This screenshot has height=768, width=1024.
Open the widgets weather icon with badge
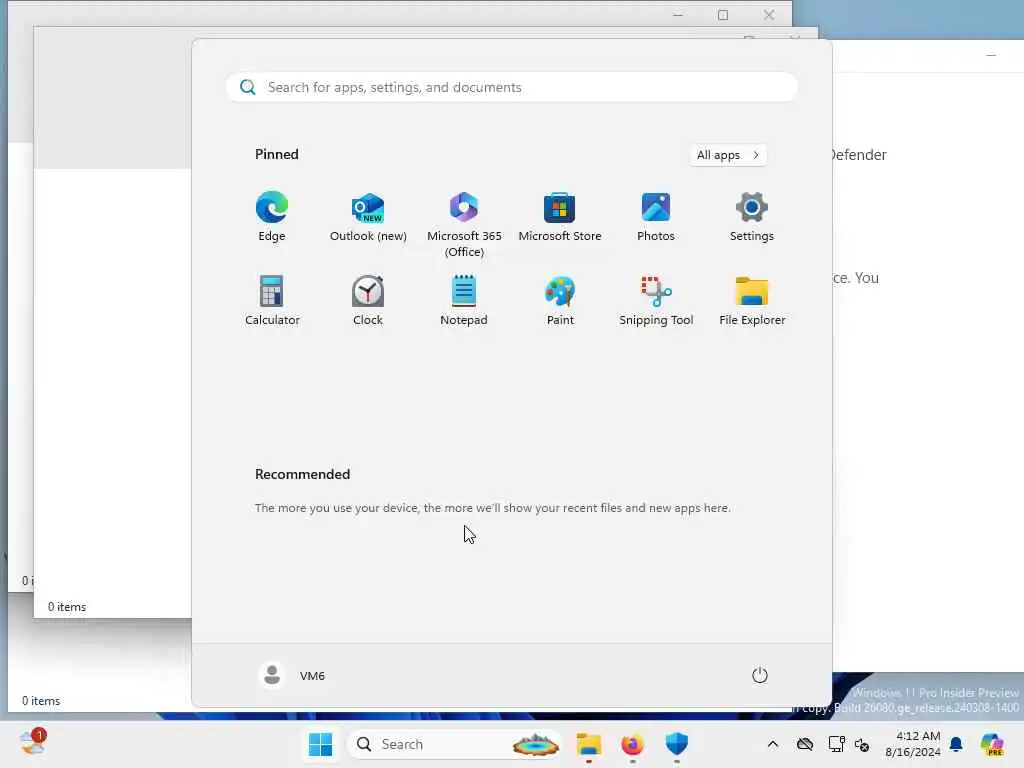(x=32, y=743)
